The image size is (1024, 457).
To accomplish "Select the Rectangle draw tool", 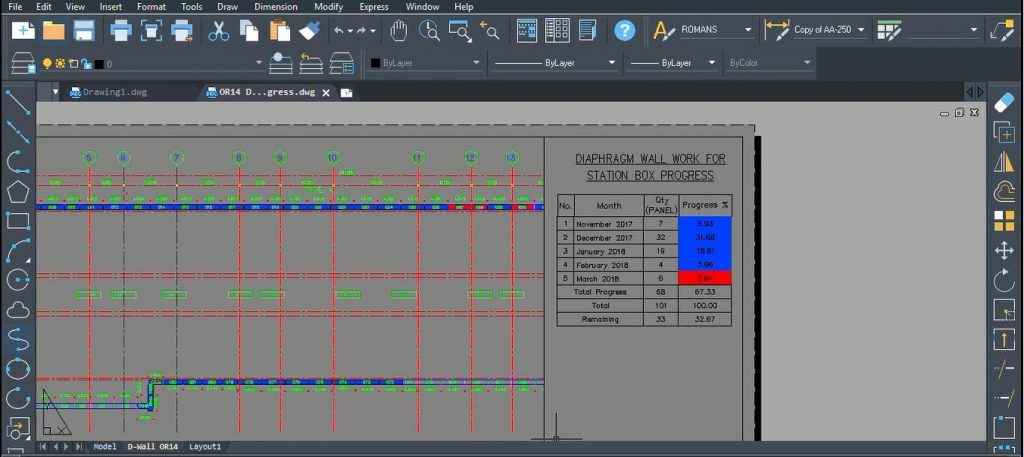I will (17, 220).
